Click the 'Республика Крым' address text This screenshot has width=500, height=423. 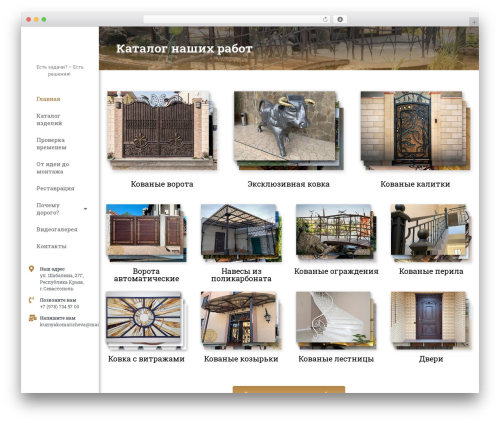point(62,282)
